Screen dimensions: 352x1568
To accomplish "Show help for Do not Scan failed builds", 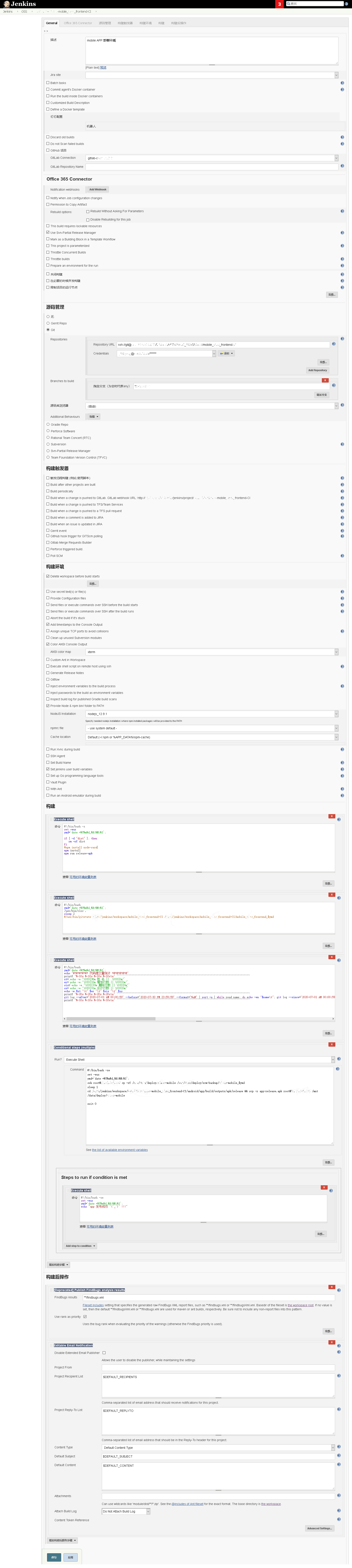I will [x=342, y=144].
